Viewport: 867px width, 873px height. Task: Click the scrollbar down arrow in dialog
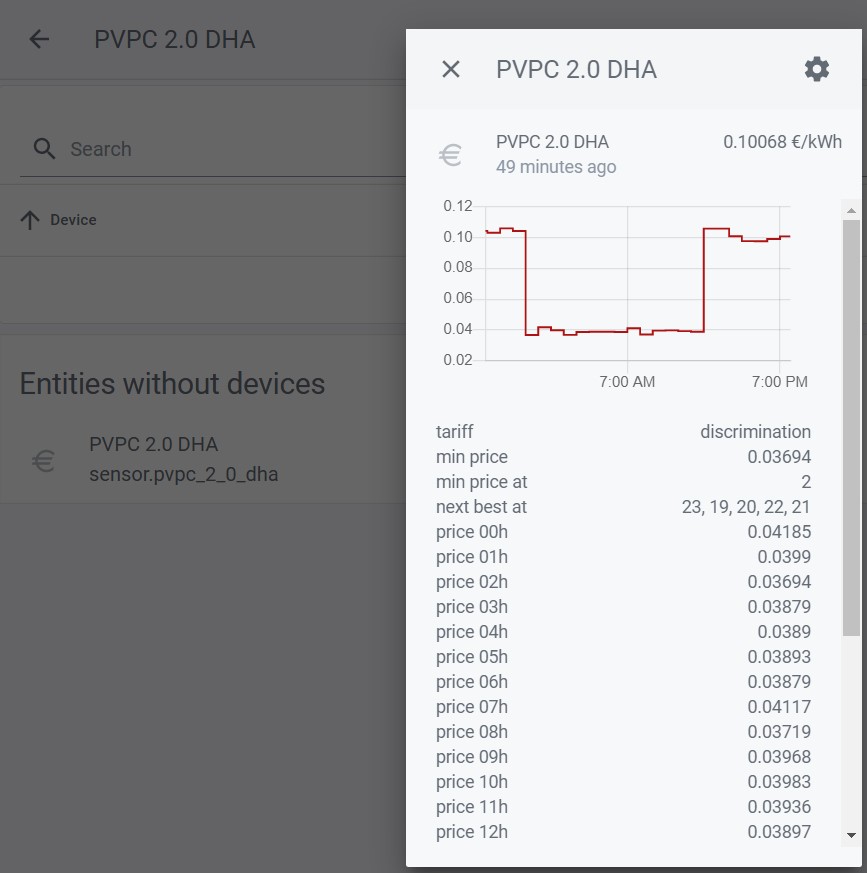[851, 835]
